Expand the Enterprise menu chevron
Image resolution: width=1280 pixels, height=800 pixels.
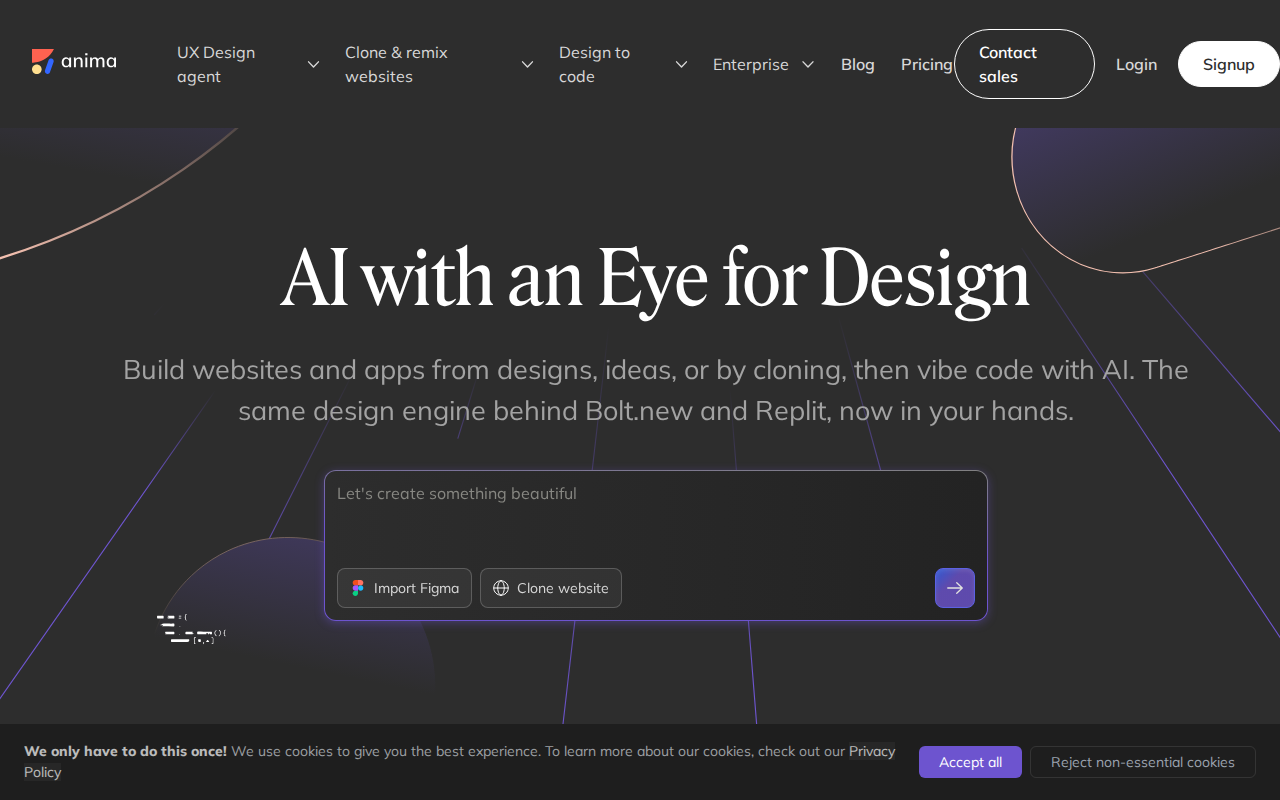(808, 65)
